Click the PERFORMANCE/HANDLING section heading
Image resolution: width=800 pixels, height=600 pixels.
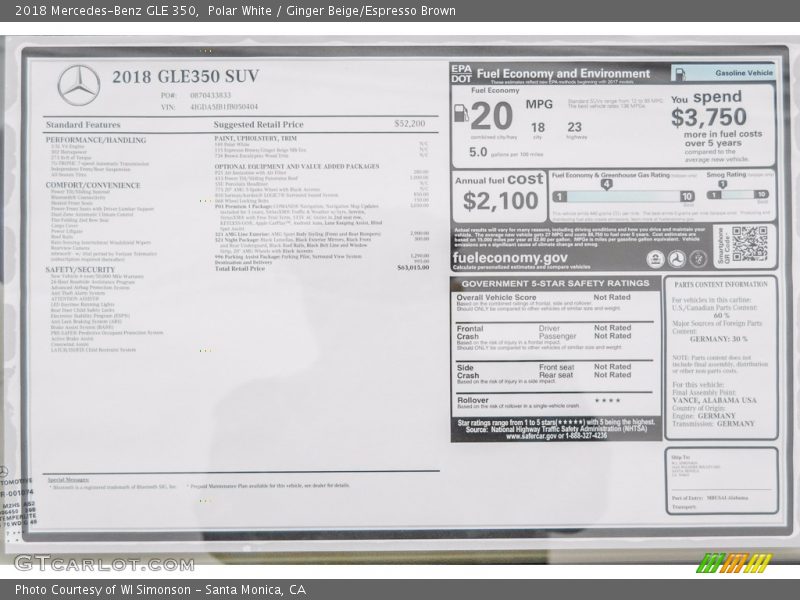[x=96, y=140]
